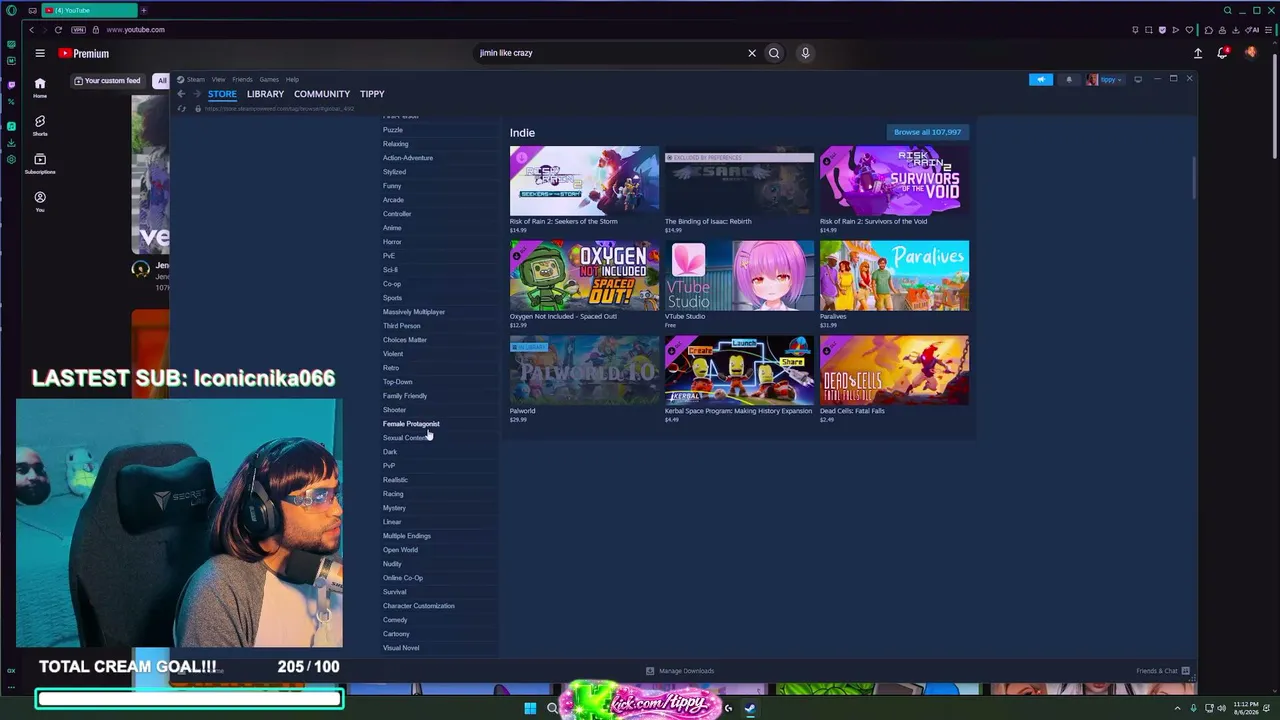The height and width of the screenshot is (720, 1280).
Task: Open Oxygen Not Included Spaced Out capsule
Action: point(584,276)
